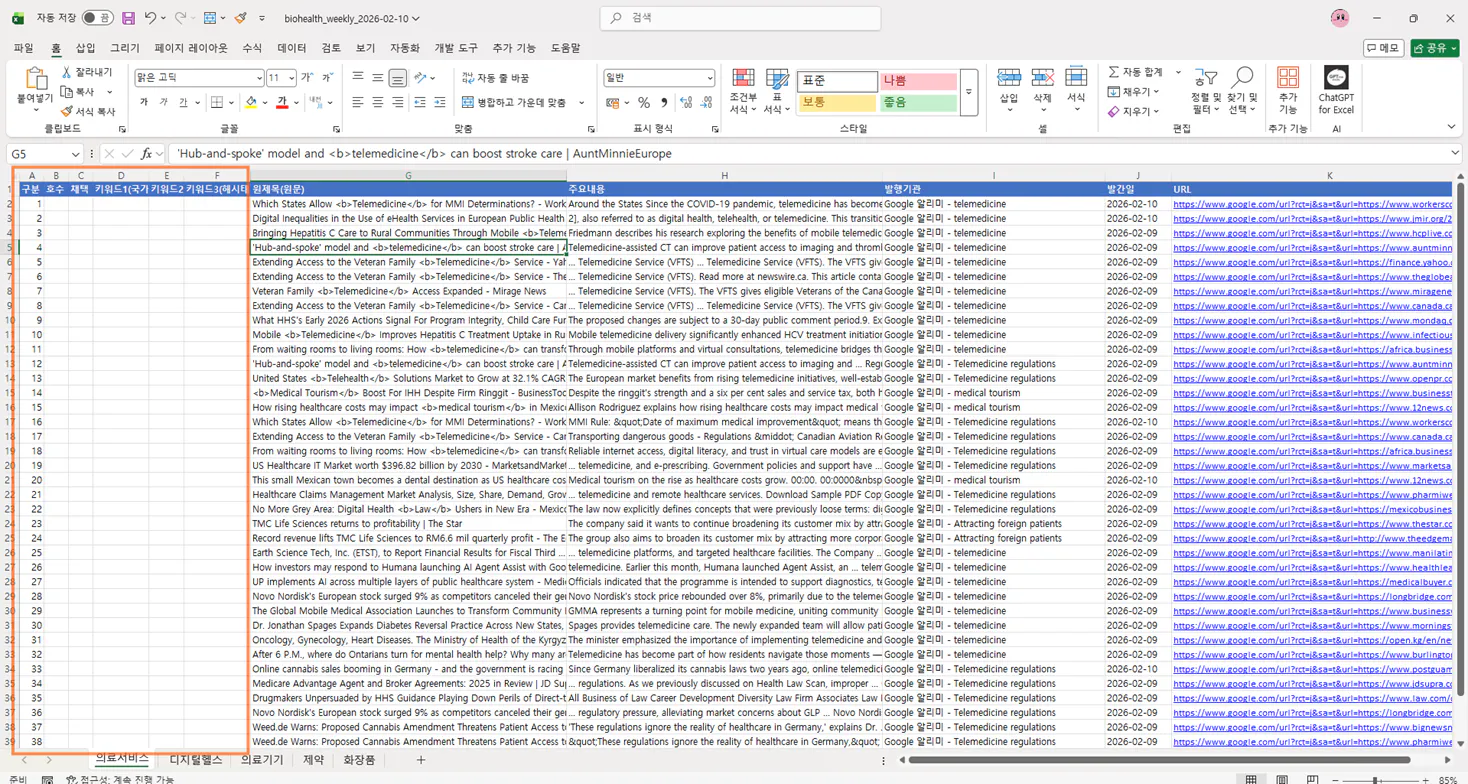Expand the cell styles gallery arrow
The image size is (1468, 784).
968,92
